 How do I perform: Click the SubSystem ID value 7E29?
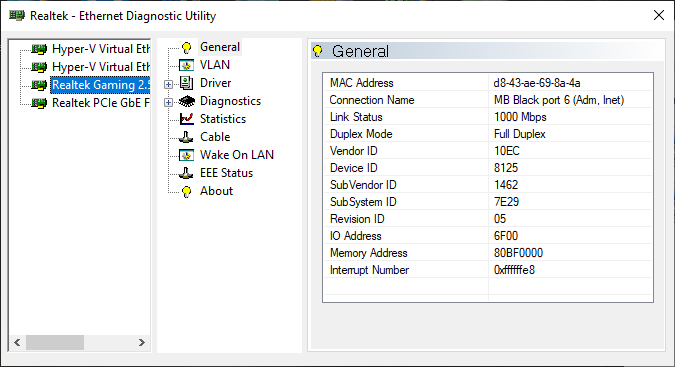pyautogui.click(x=506, y=202)
